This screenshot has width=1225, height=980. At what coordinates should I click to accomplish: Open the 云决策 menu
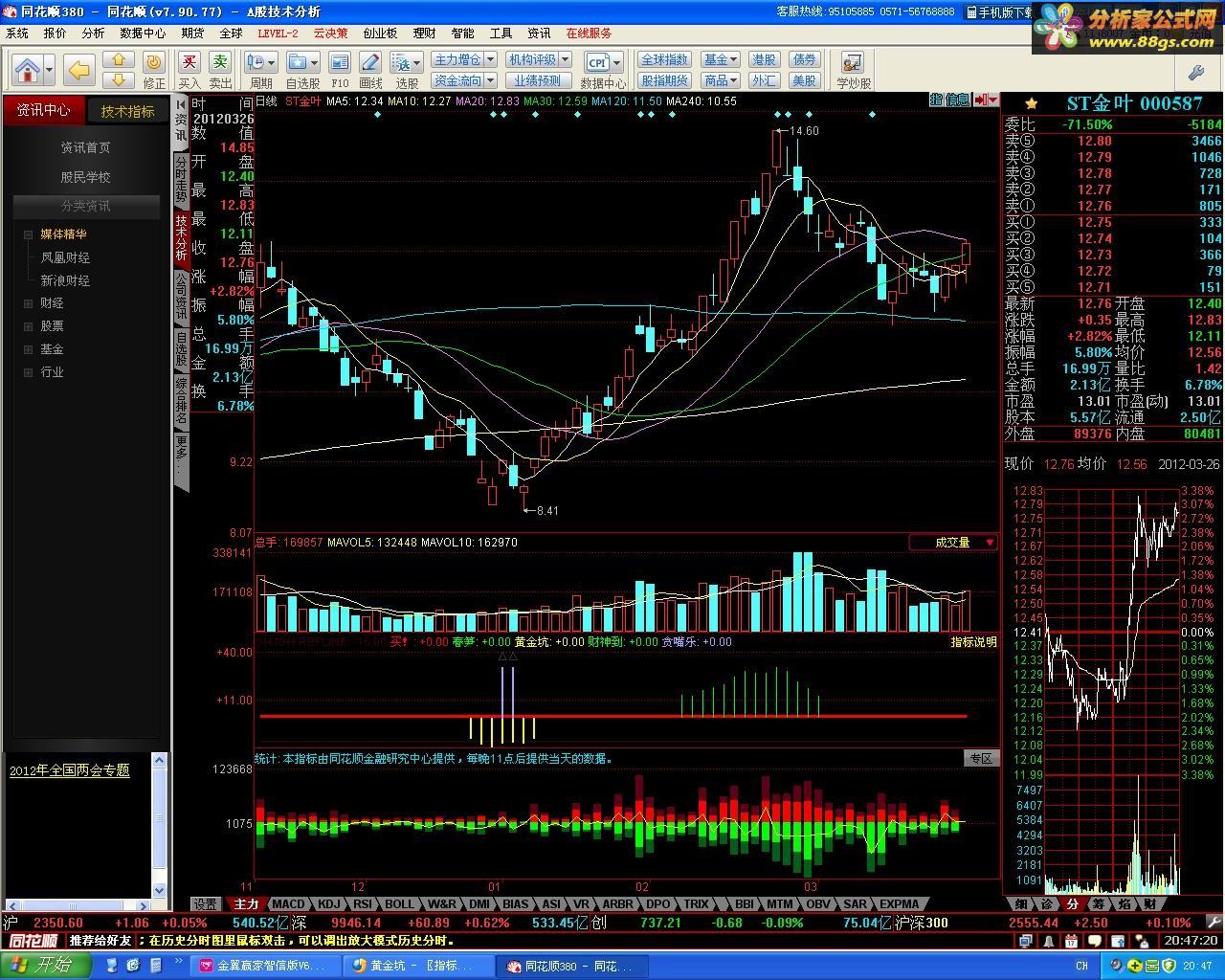coord(330,33)
